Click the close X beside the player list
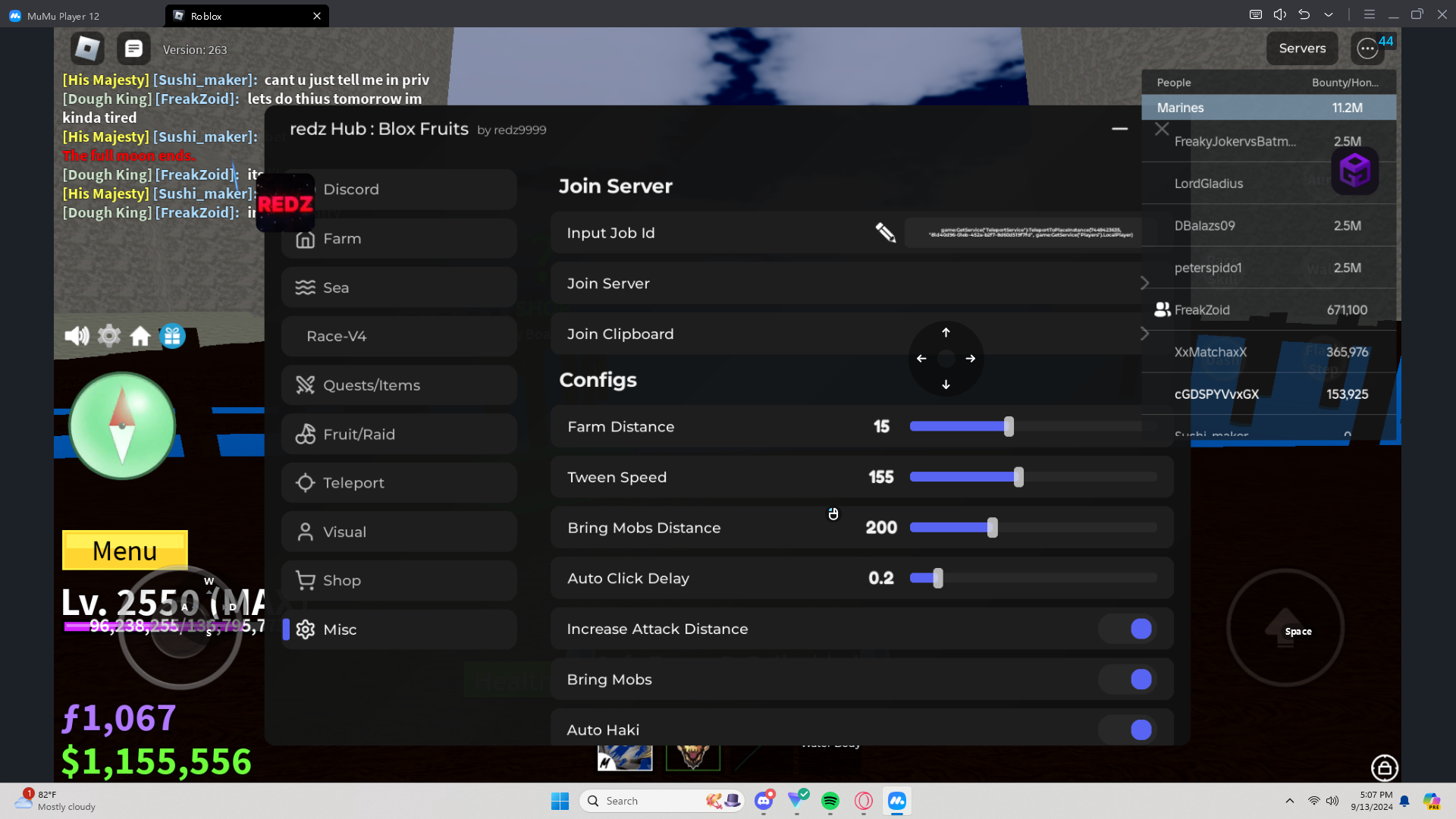 click(x=1162, y=129)
